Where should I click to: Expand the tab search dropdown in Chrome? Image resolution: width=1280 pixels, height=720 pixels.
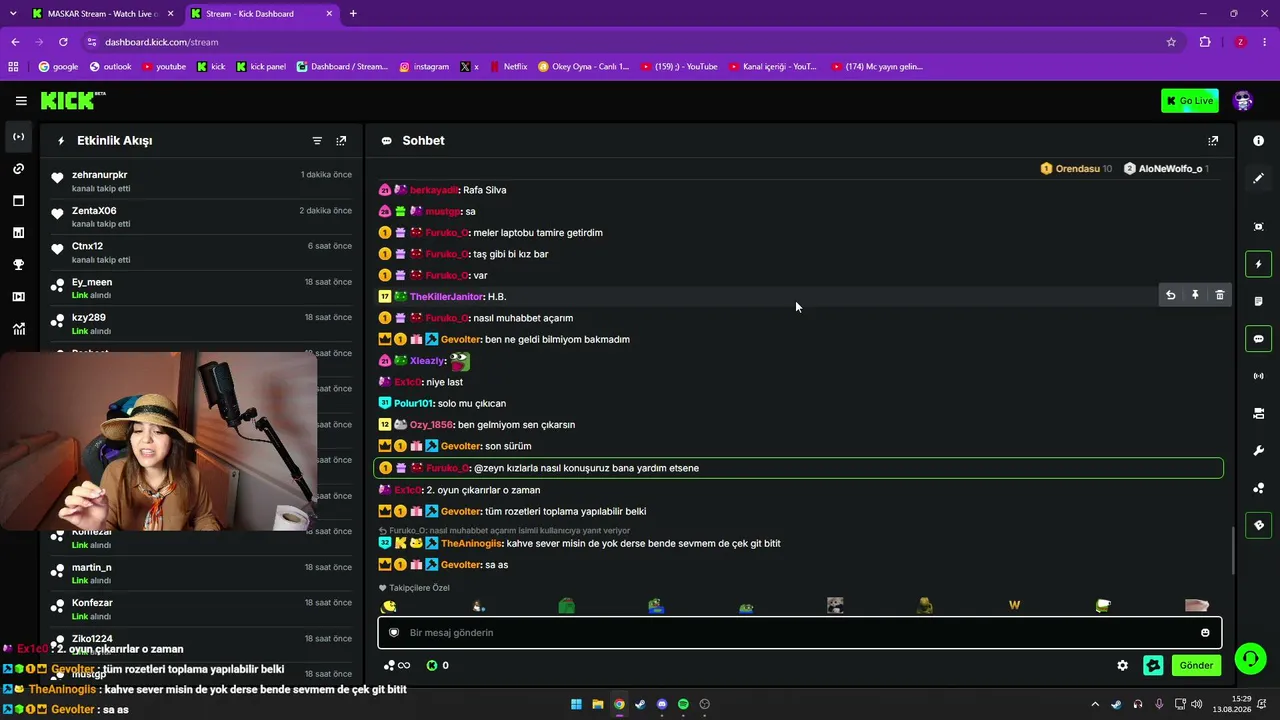(x=13, y=14)
